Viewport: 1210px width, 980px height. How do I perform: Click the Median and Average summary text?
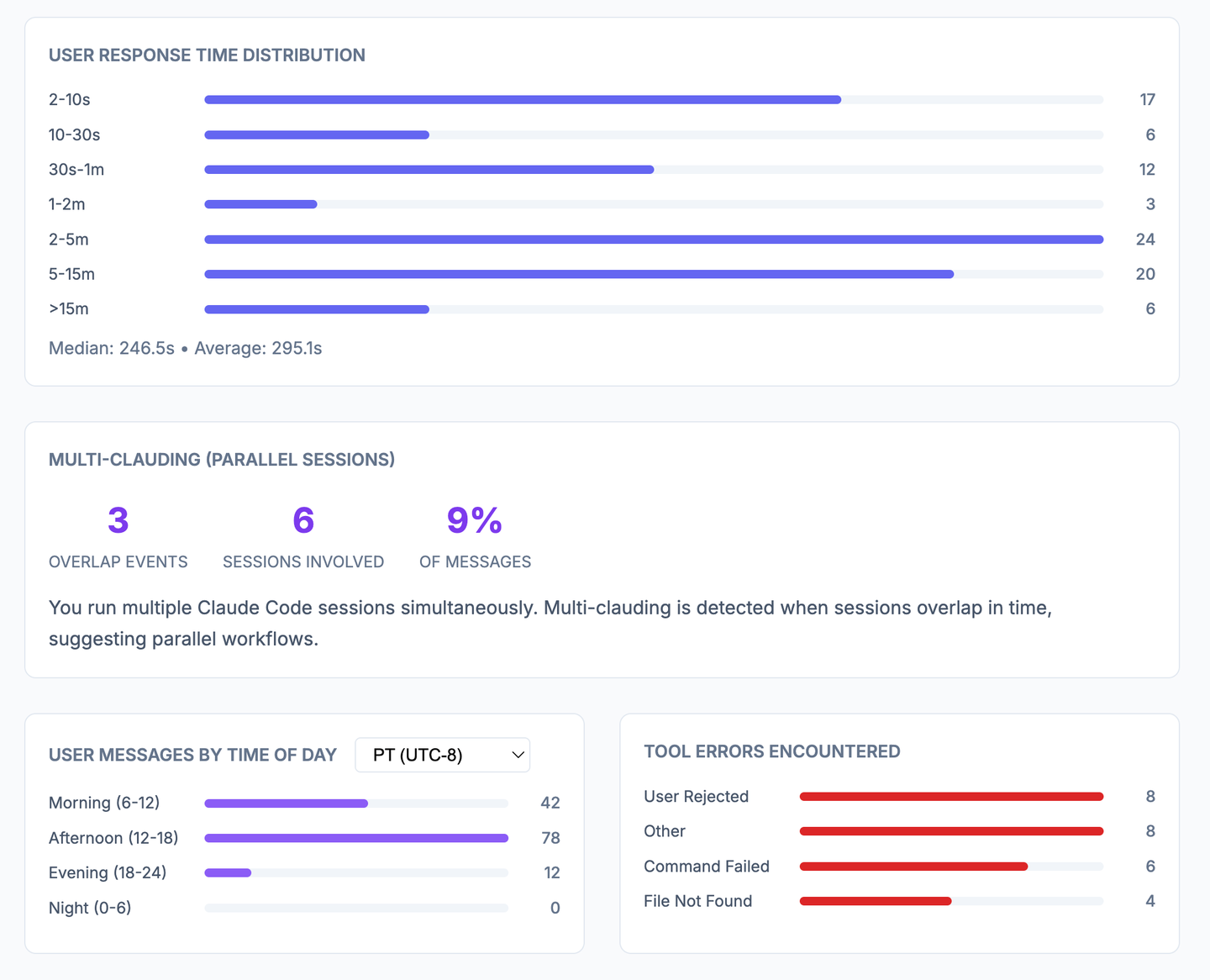[x=186, y=348]
